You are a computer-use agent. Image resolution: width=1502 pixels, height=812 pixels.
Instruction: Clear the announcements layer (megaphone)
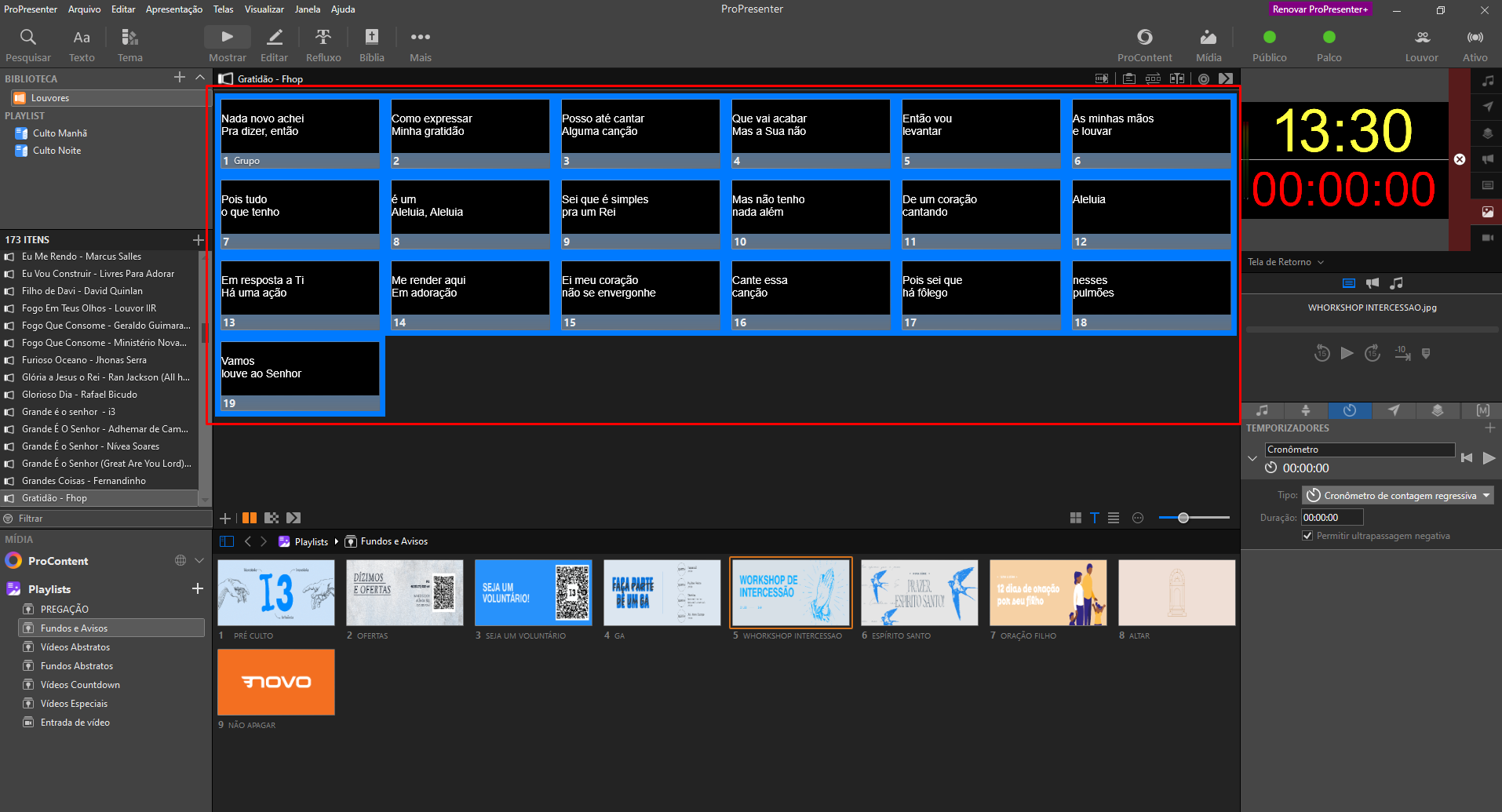click(1488, 159)
